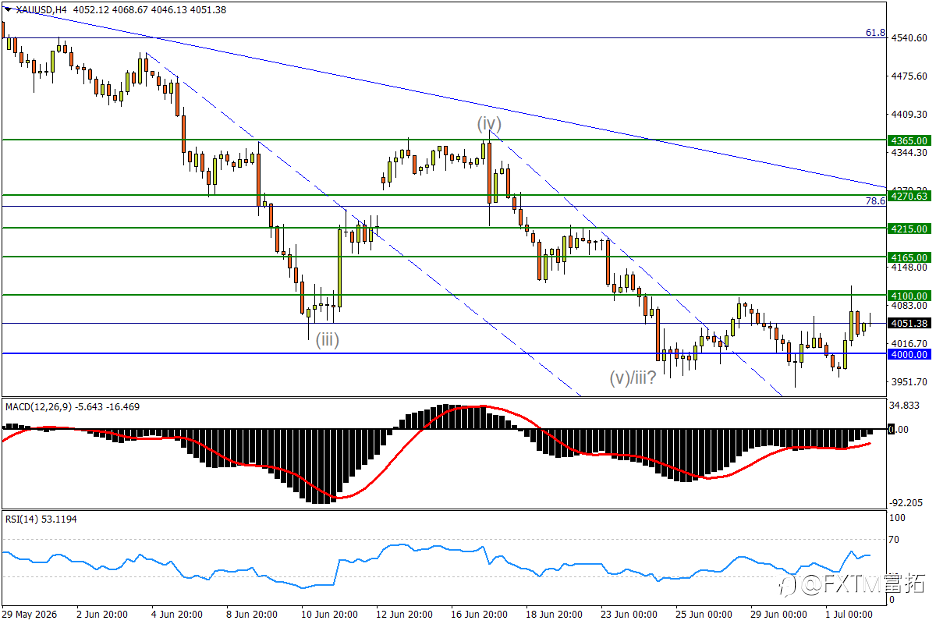Select the 1 Jul 00:00 time label
Image resolution: width=936 pixels, height=624 pixels.
[849, 614]
